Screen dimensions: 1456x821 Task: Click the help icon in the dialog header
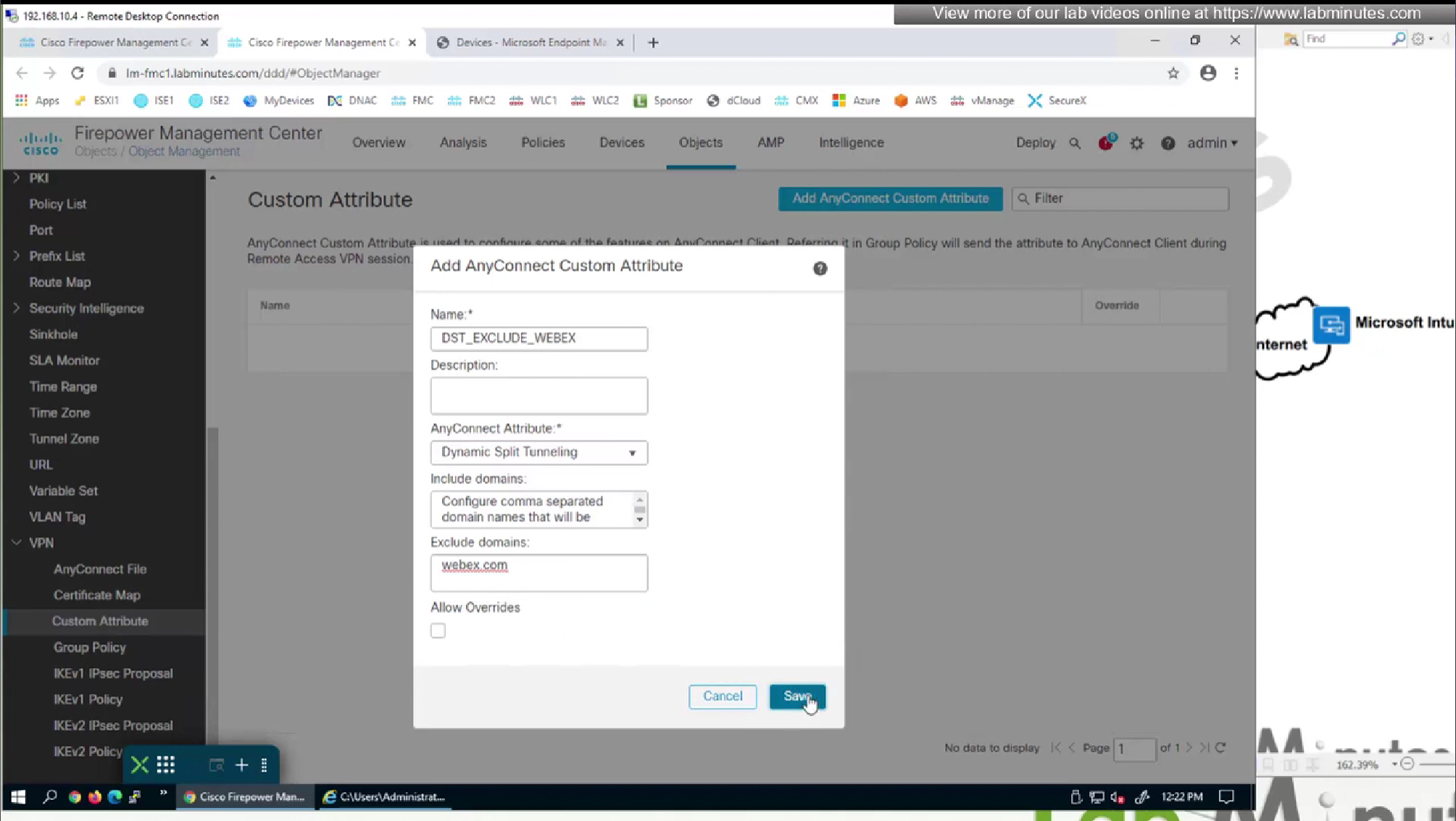click(x=820, y=268)
